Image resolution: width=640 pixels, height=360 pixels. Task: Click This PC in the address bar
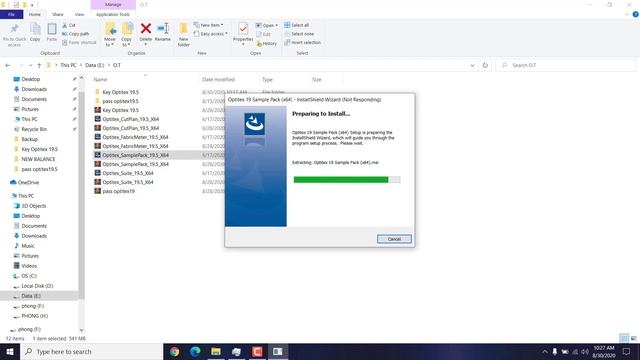68,65
